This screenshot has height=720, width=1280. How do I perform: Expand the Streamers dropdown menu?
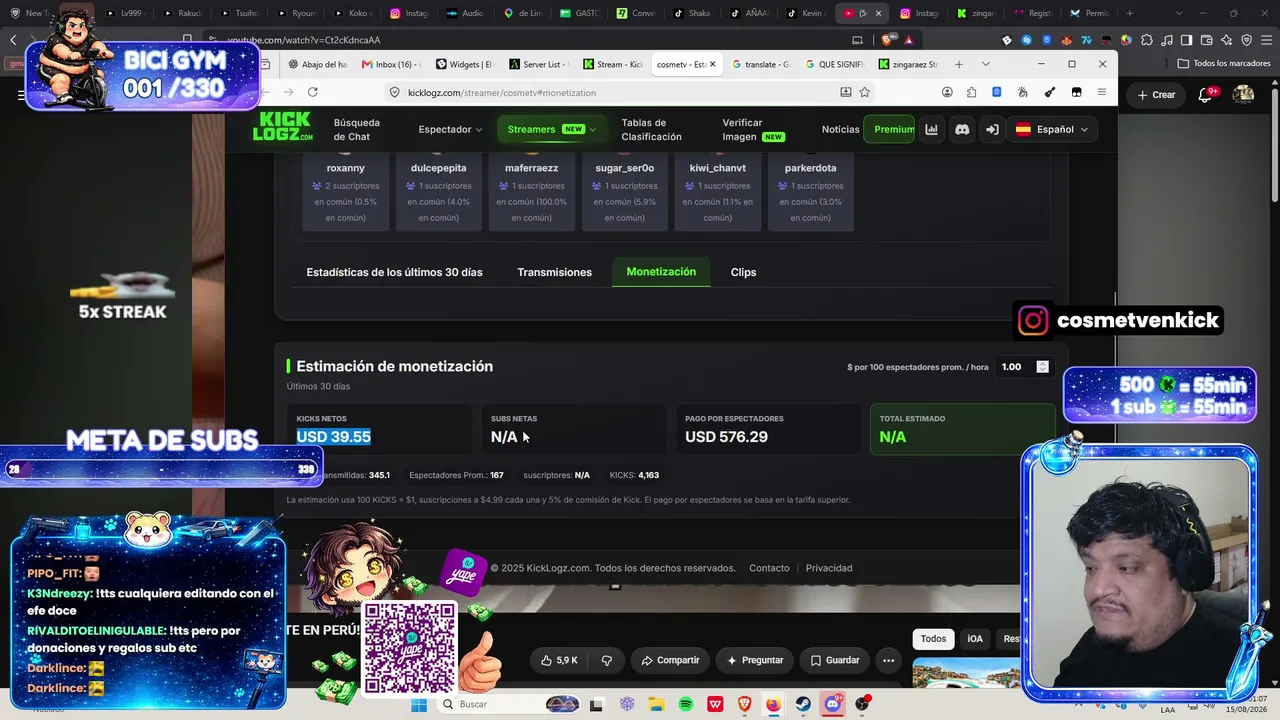click(x=551, y=129)
